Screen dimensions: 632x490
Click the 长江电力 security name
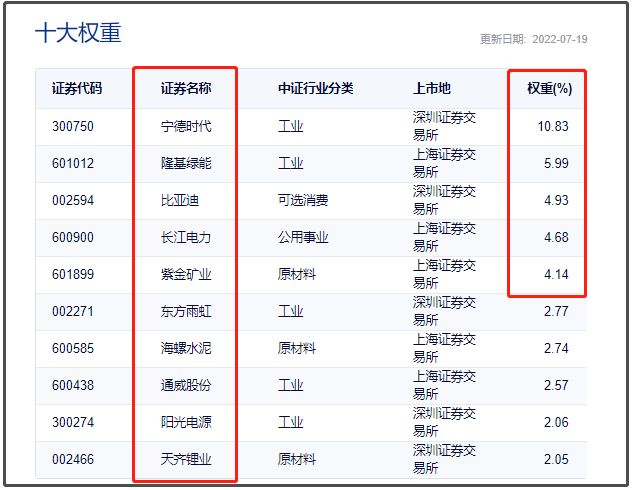coord(186,237)
